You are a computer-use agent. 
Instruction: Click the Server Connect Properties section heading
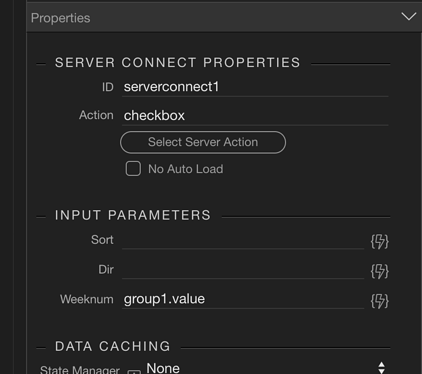178,63
